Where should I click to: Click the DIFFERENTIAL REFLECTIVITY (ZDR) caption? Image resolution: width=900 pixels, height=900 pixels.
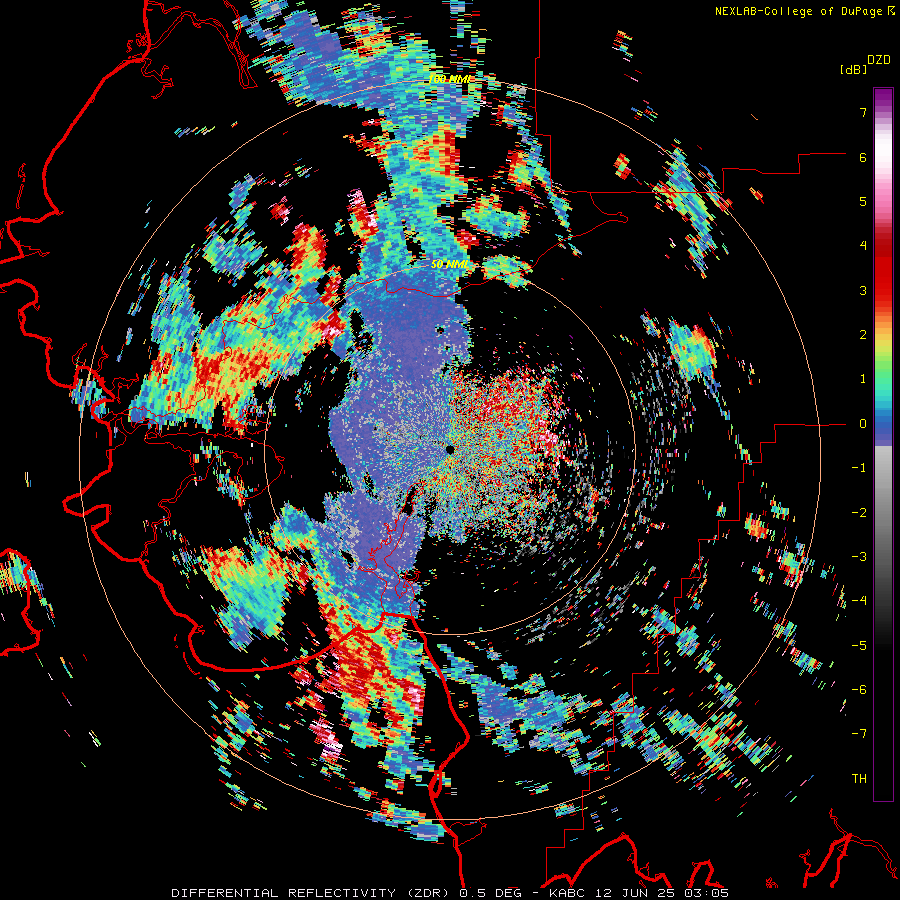pos(312,893)
